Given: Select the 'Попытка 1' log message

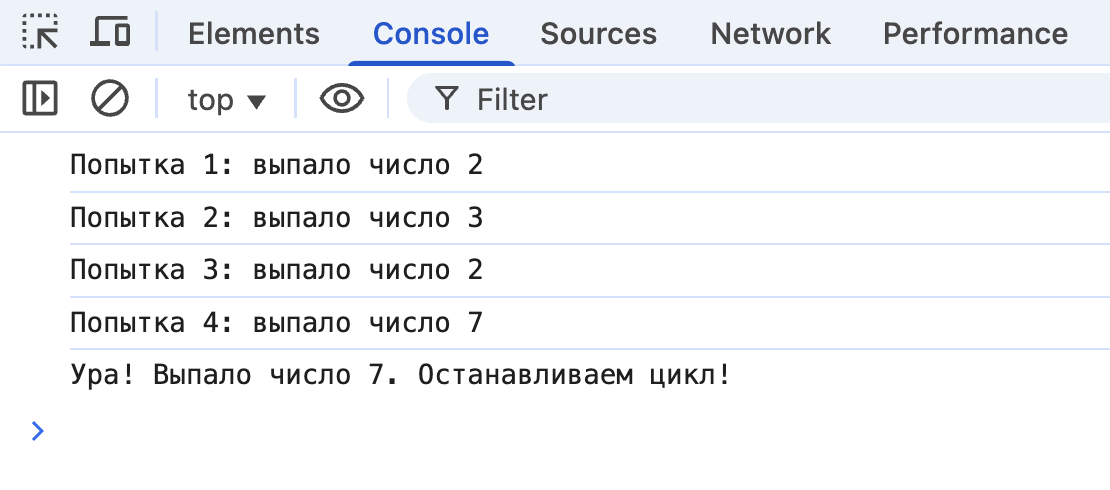Looking at the screenshot, I should click(x=277, y=165).
